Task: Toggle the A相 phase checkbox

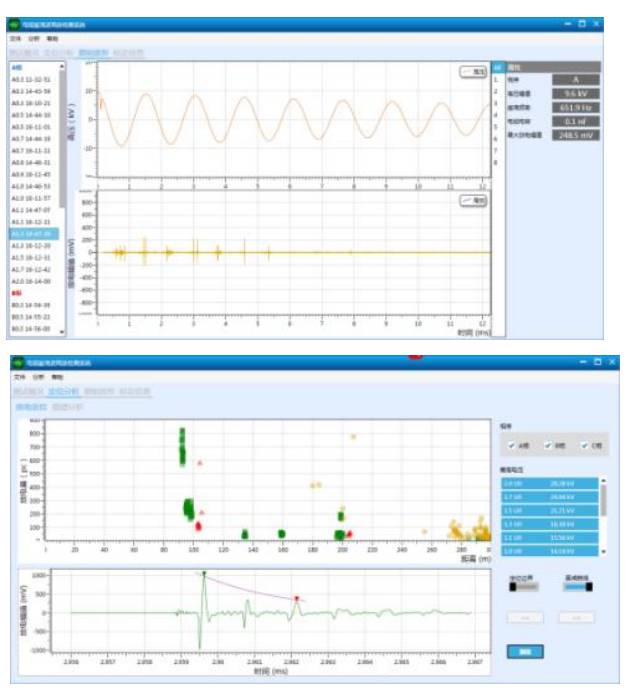Action: point(509,447)
